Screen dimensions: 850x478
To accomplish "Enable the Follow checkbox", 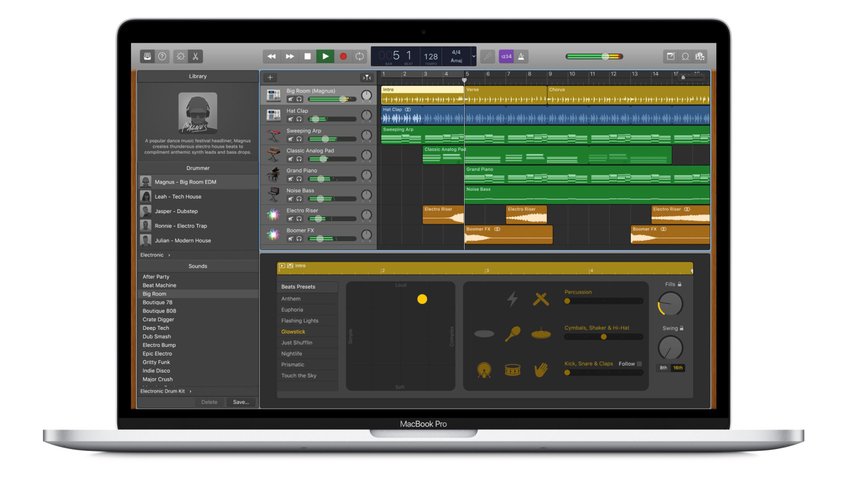I will (640, 364).
